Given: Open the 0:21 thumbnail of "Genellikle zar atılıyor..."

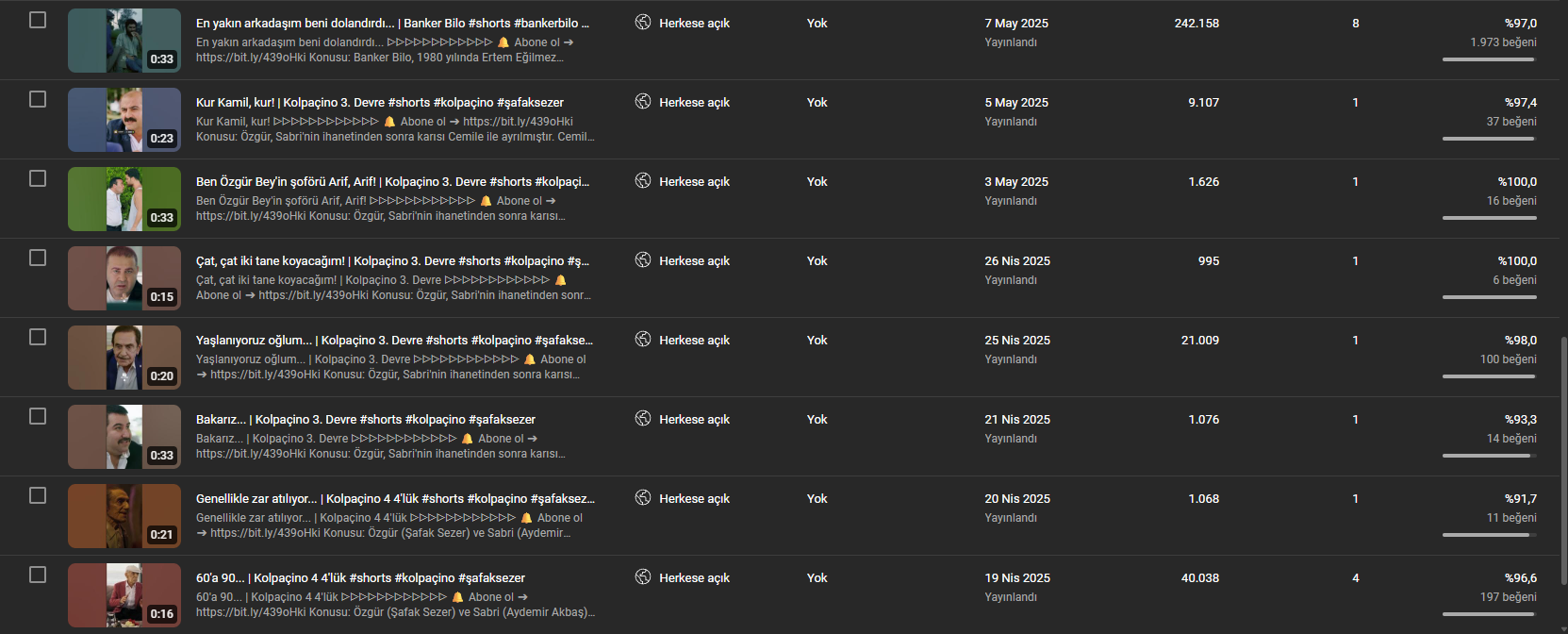Looking at the screenshot, I should point(124,516).
